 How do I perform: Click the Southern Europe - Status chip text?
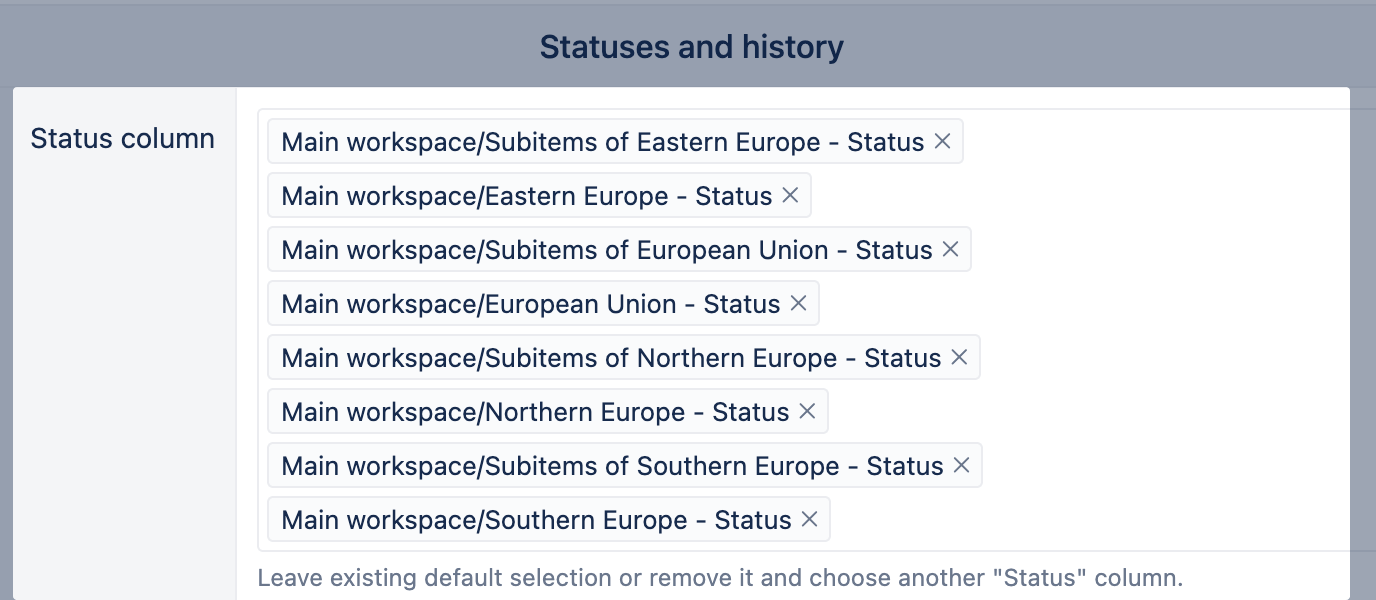pyautogui.click(x=536, y=520)
